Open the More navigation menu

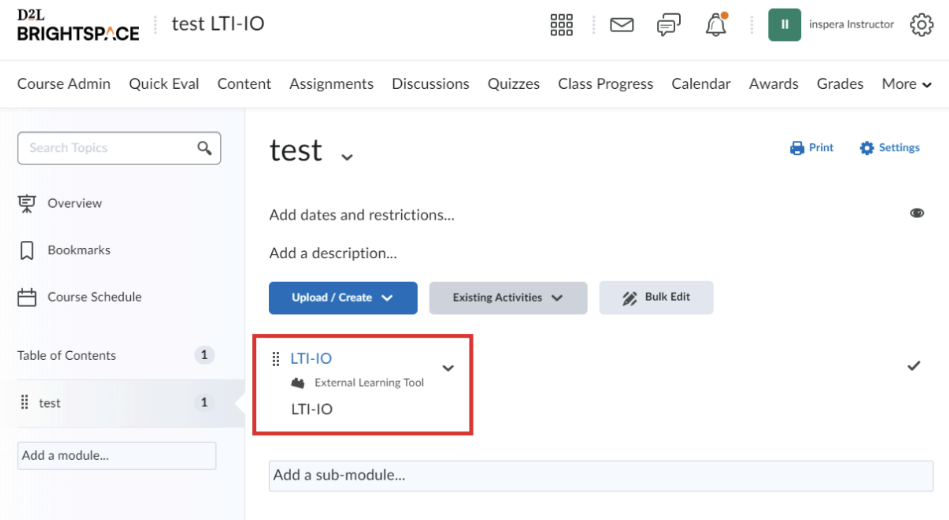(x=906, y=84)
